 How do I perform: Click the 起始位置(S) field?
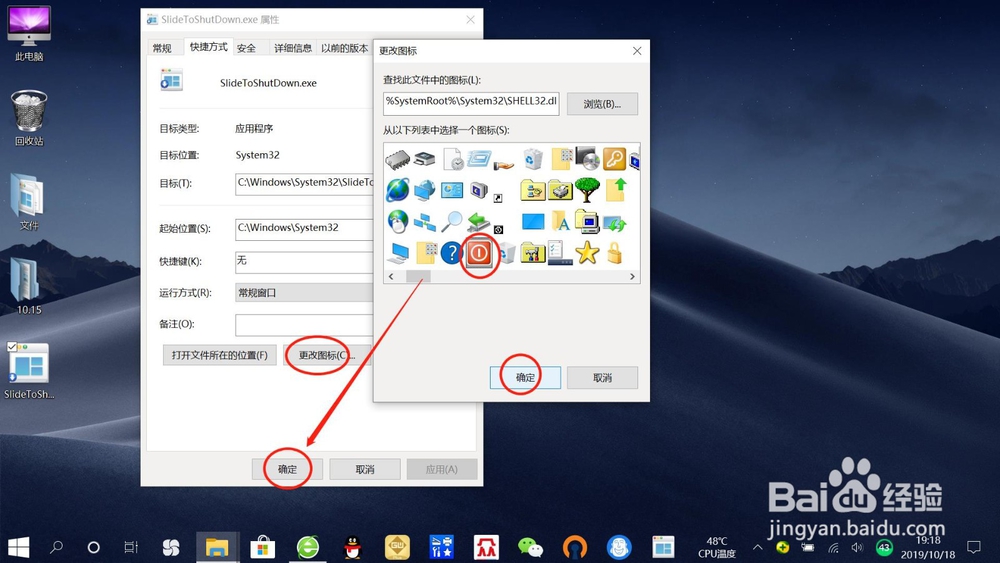[x=304, y=228]
